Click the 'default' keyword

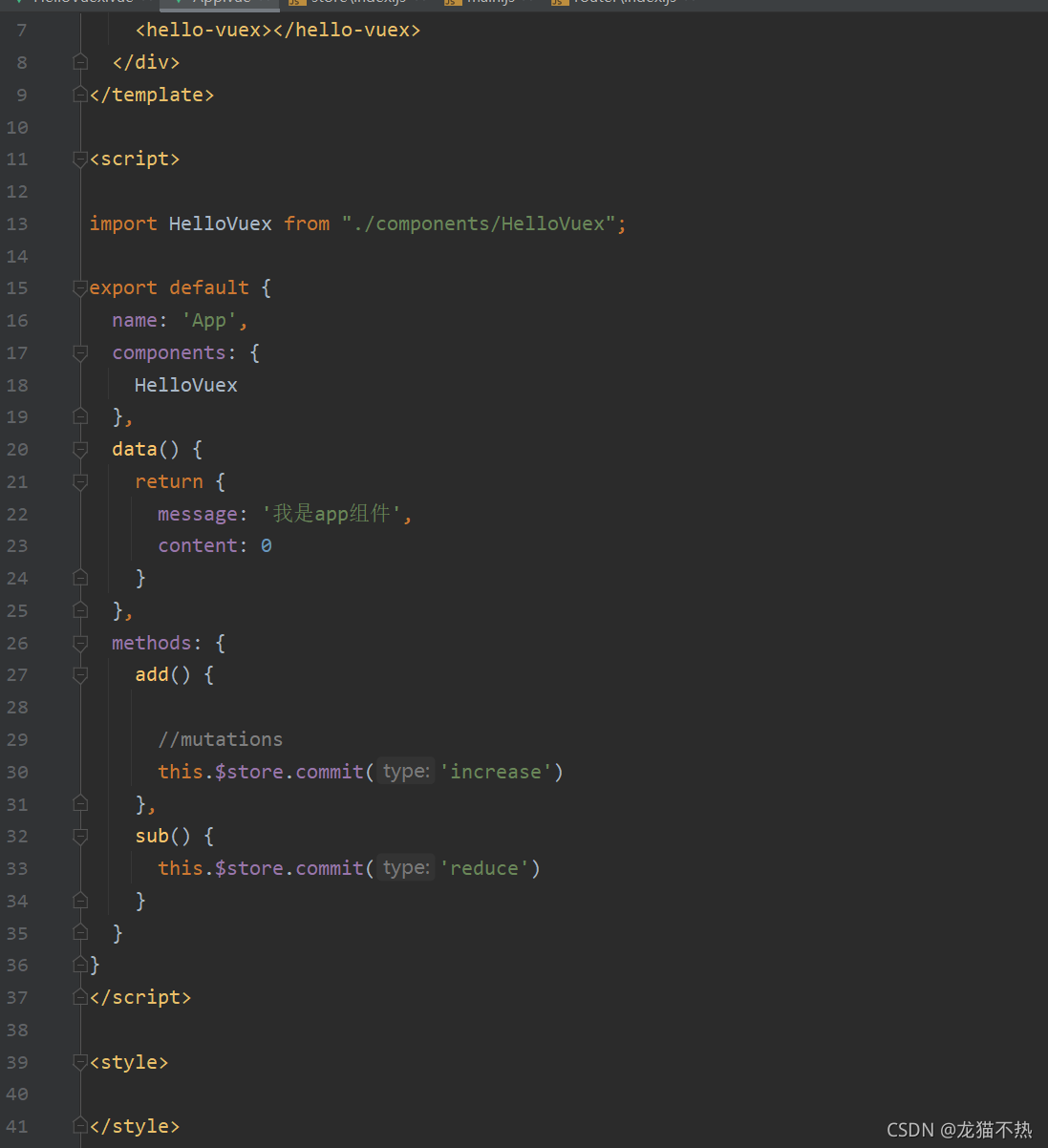[x=209, y=288]
